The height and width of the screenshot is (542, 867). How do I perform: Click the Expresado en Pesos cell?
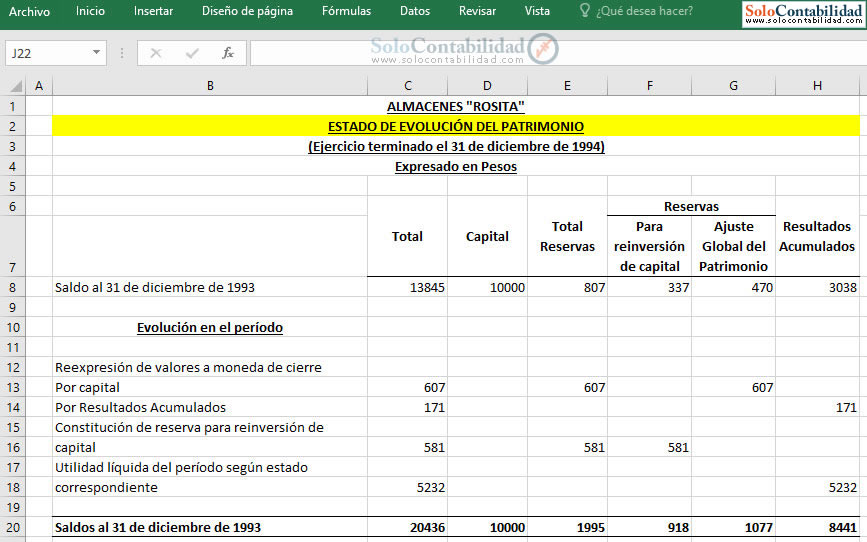point(456,166)
